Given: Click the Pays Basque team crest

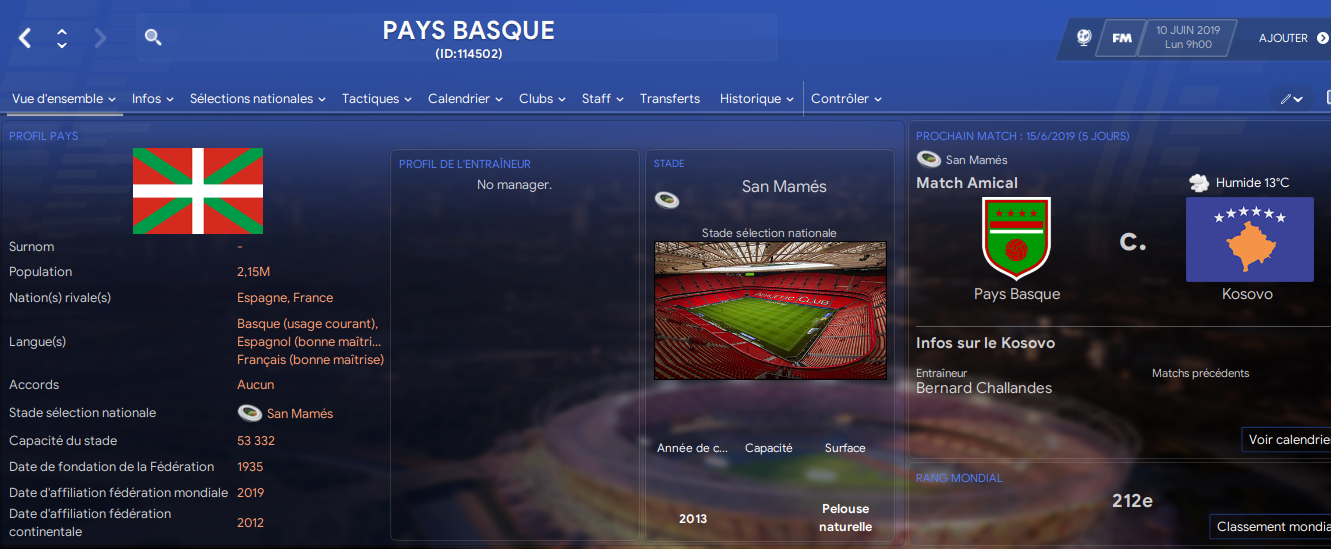Looking at the screenshot, I should pos(1016,237).
